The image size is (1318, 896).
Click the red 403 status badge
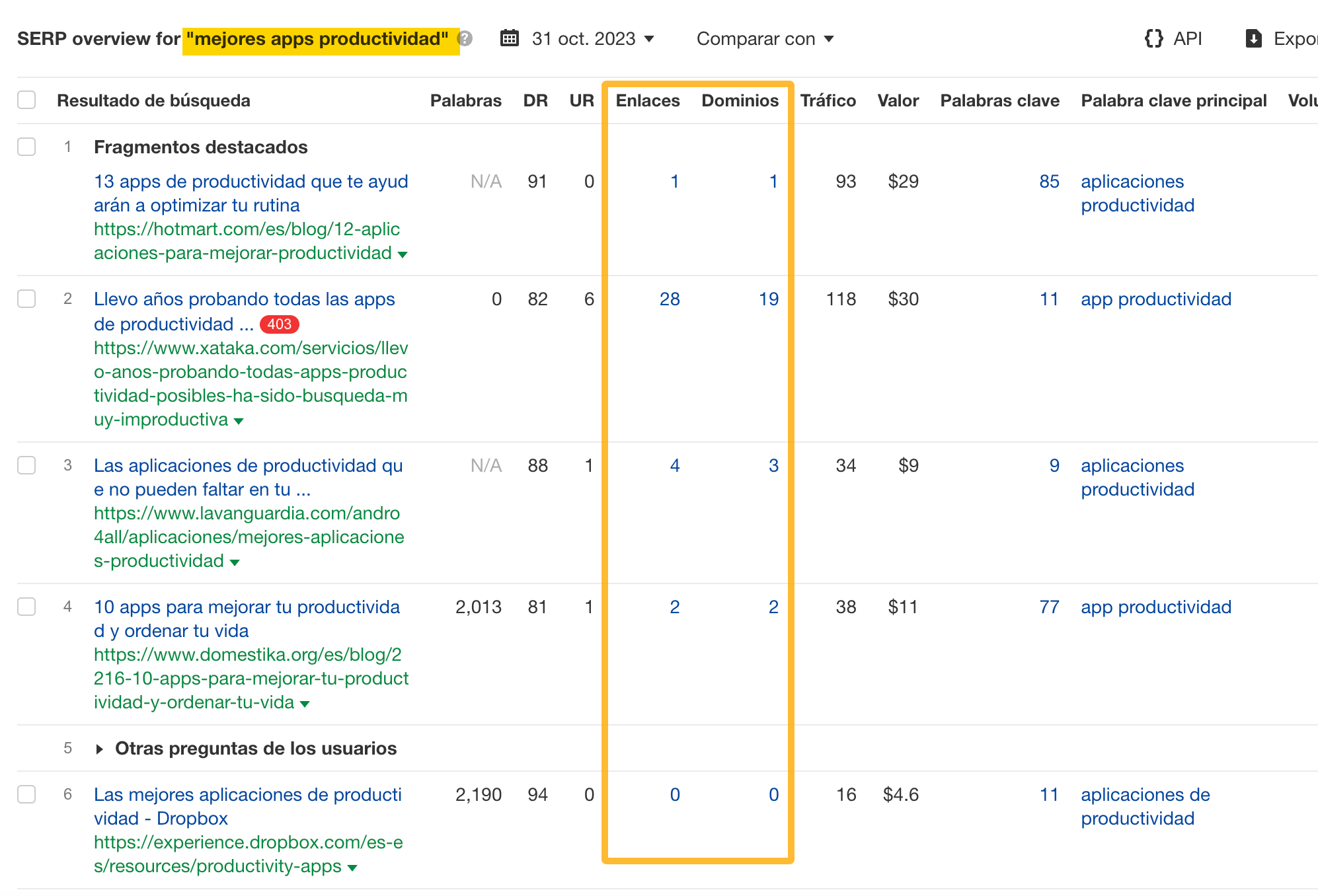pyautogui.click(x=280, y=324)
